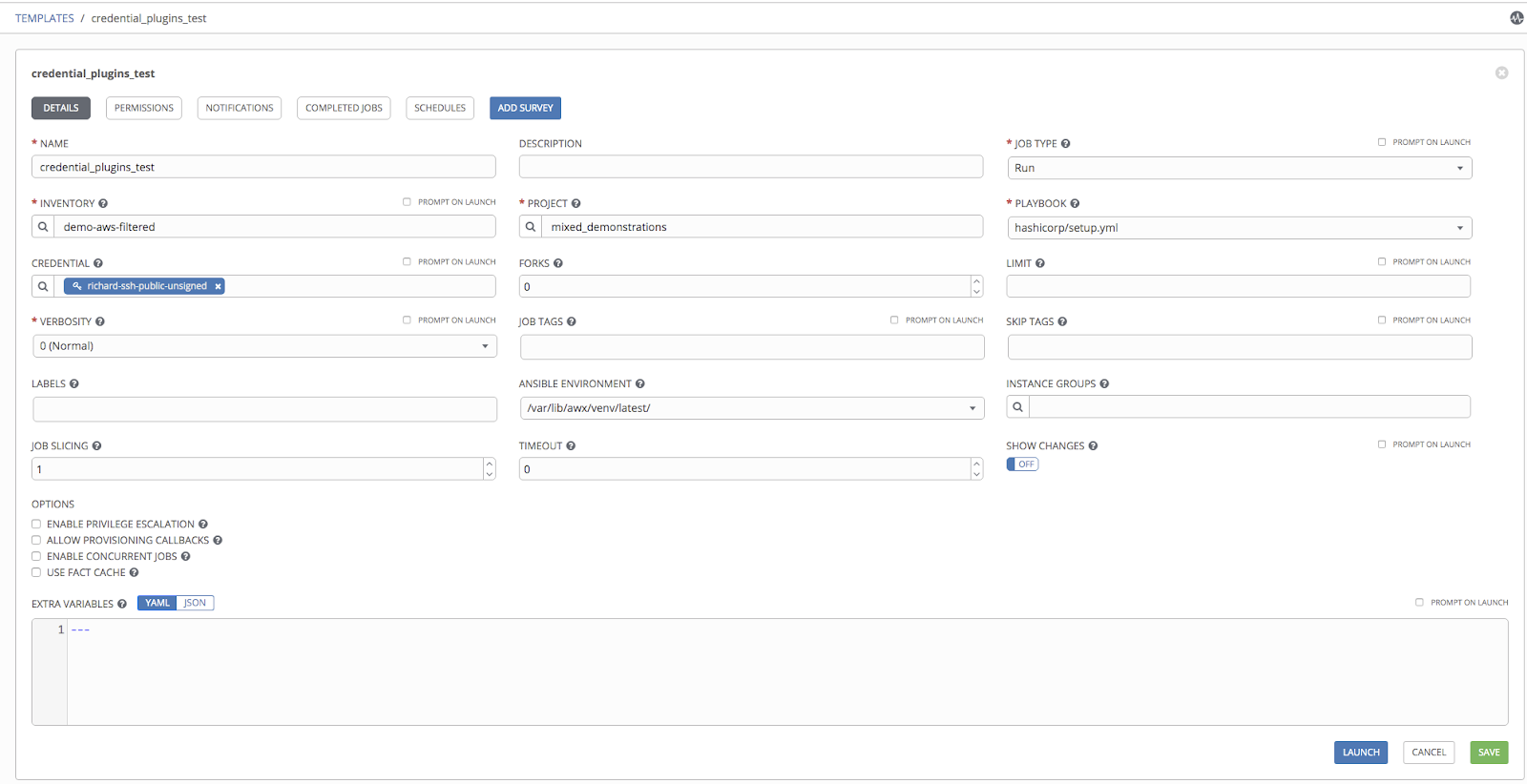Screen dimensions: 1527x784
Task: Click the Instance Groups search icon
Action: (1017, 407)
